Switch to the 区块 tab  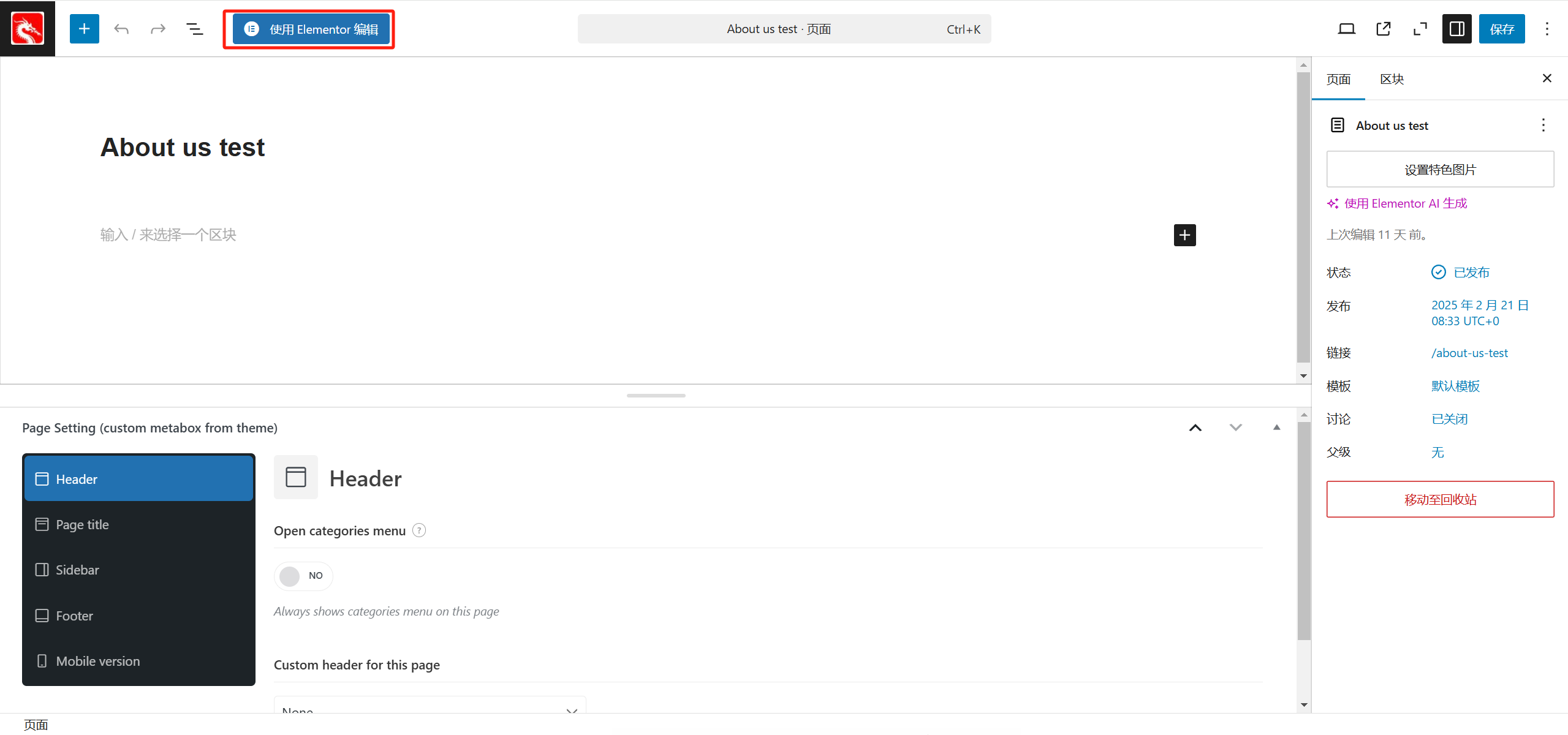(x=1392, y=79)
